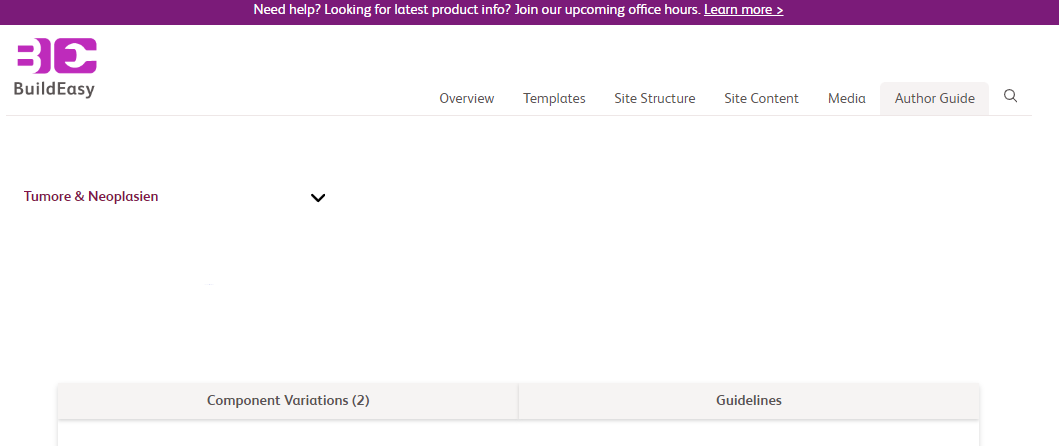Open the Learn more link in banner
Screen dimensions: 1059x446
[744, 10]
